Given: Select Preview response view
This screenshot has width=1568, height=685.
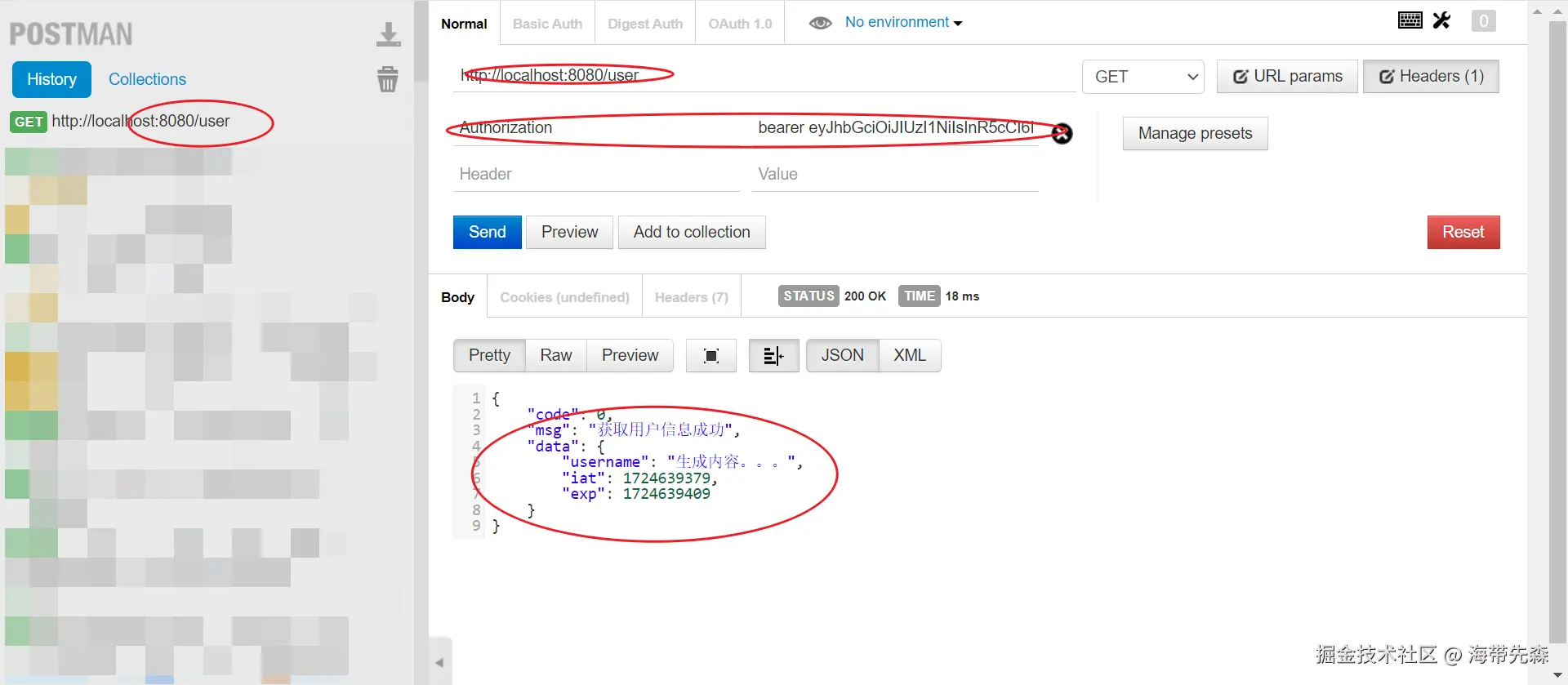Looking at the screenshot, I should pos(630,355).
